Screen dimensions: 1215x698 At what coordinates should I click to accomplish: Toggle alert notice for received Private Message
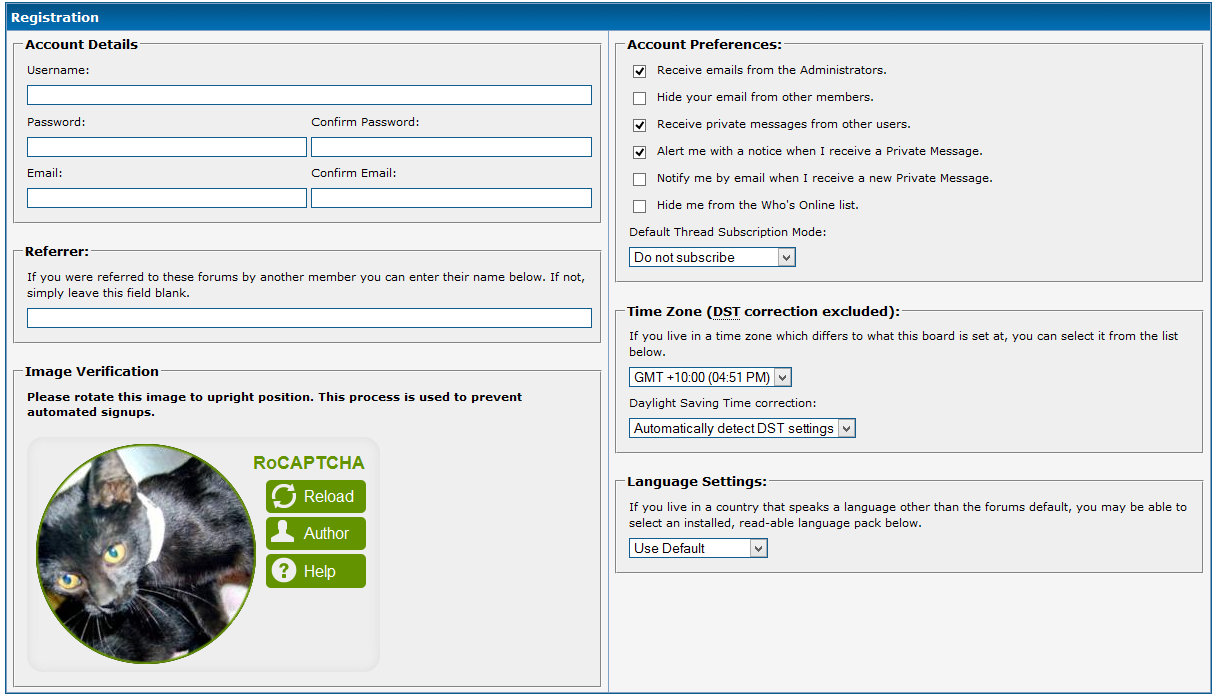(640, 153)
